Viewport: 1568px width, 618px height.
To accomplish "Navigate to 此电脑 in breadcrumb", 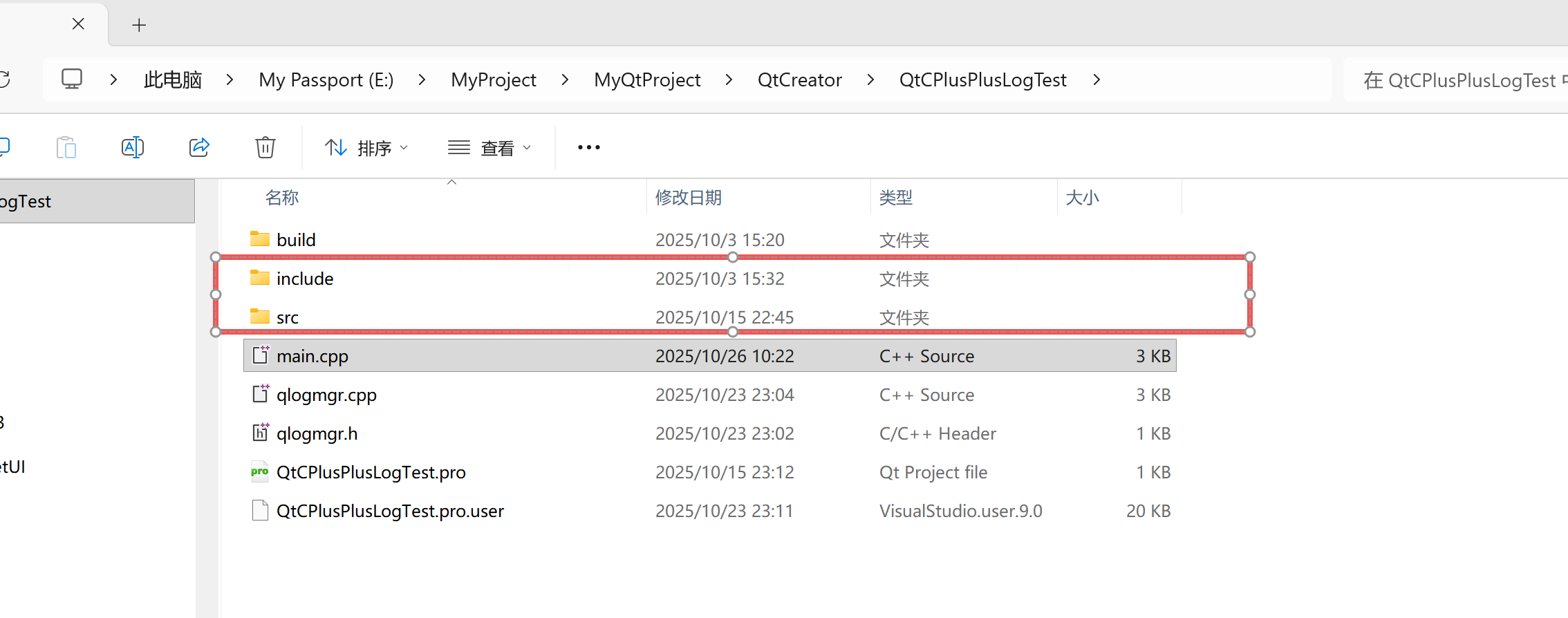I will tap(173, 79).
